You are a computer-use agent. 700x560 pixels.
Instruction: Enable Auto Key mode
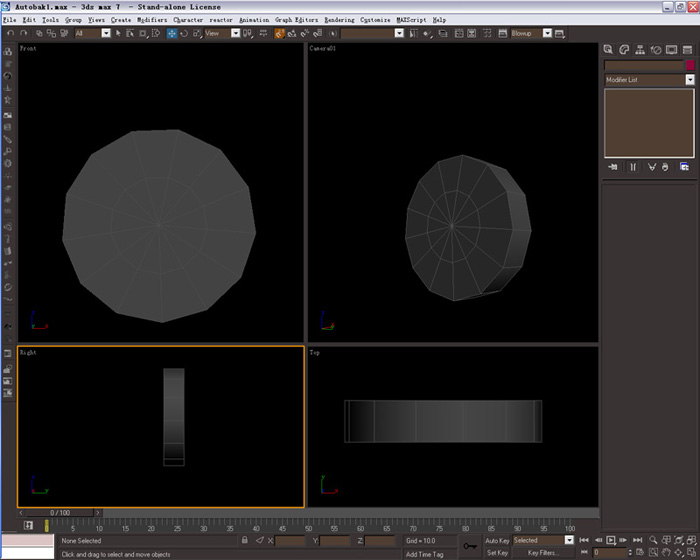point(497,540)
